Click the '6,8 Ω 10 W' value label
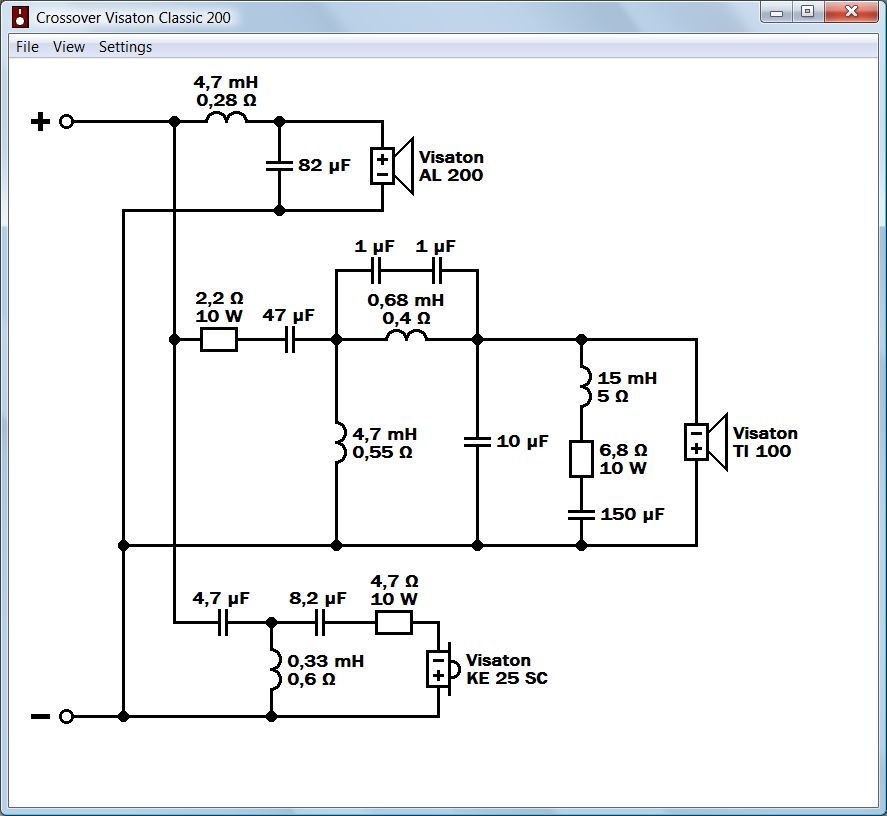Screen dimensions: 887x816 tap(623, 459)
